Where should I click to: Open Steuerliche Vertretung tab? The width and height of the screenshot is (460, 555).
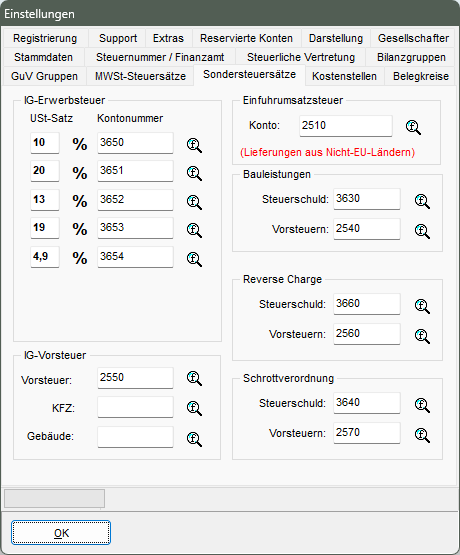click(301, 57)
